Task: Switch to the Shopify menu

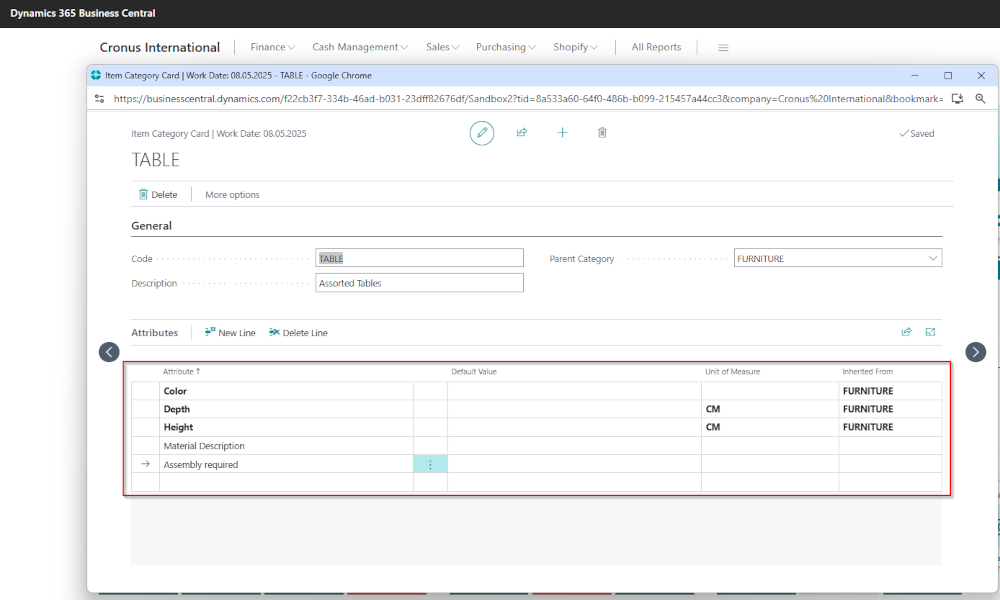Action: click(575, 46)
